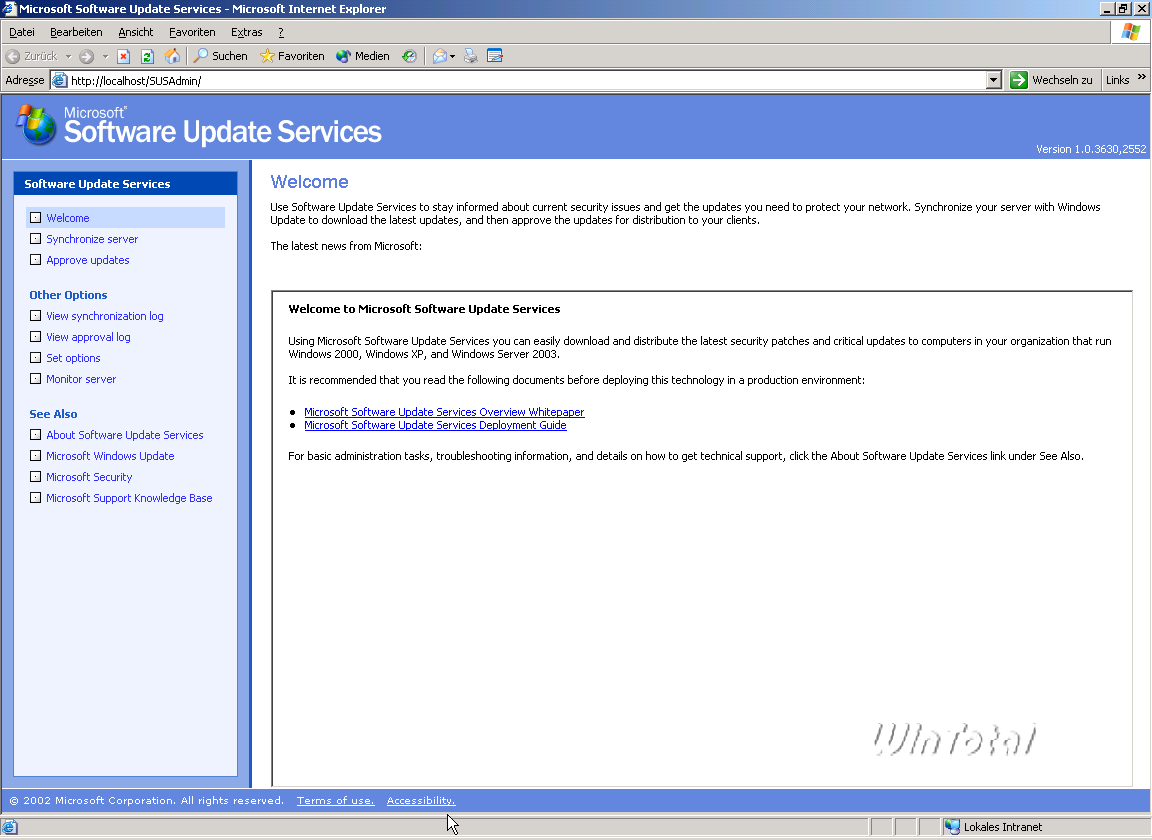The width and height of the screenshot is (1152, 840).
Task: Open the Medien media bar
Action: pos(362,56)
